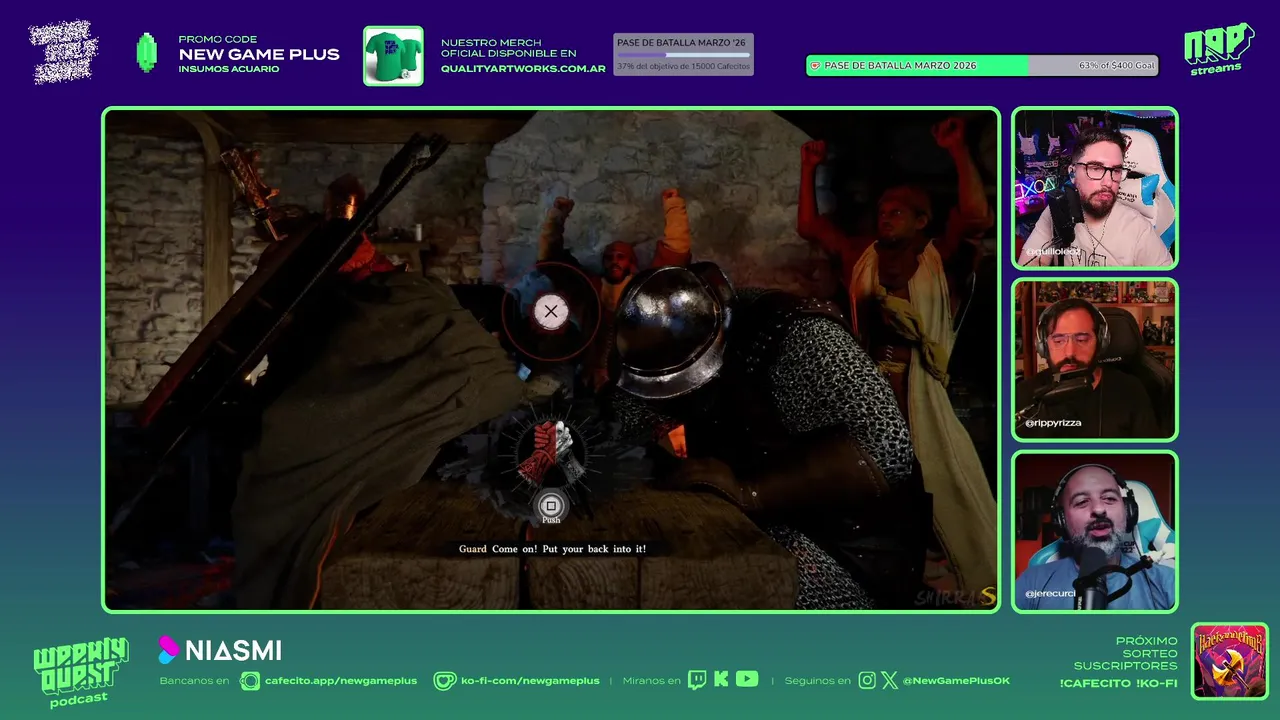Click the !CAFECITO !KO-FI command text
The width and height of the screenshot is (1280, 720).
click(x=1119, y=683)
